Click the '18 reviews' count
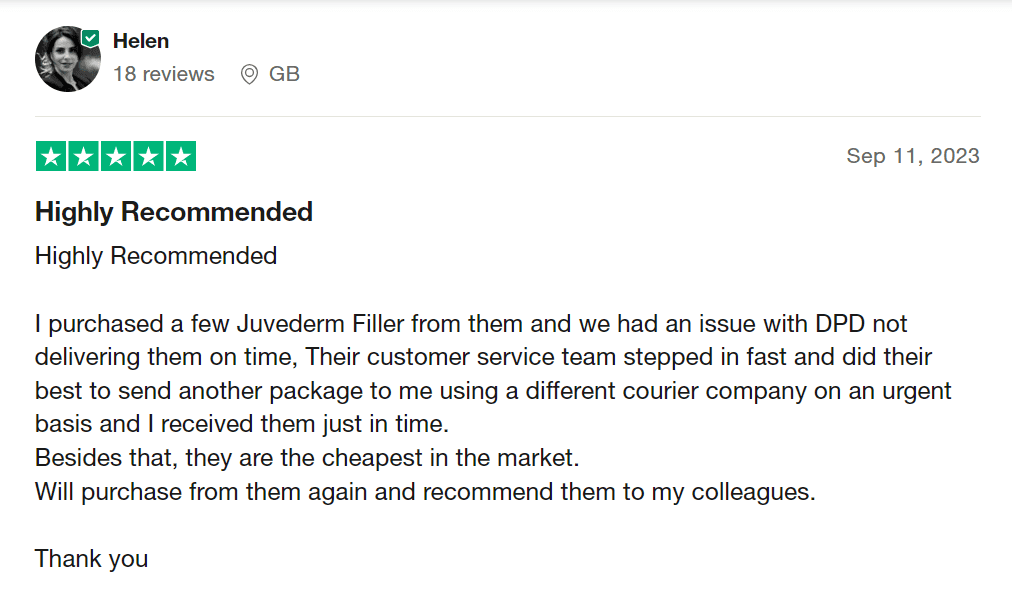The height and width of the screenshot is (591, 1012). (164, 74)
